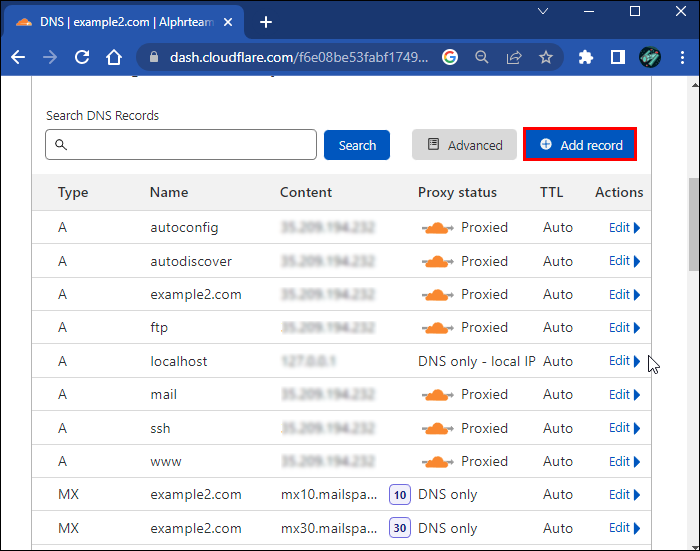Open a new browser tab
Viewport: 700px width, 551px height.
[x=266, y=21]
